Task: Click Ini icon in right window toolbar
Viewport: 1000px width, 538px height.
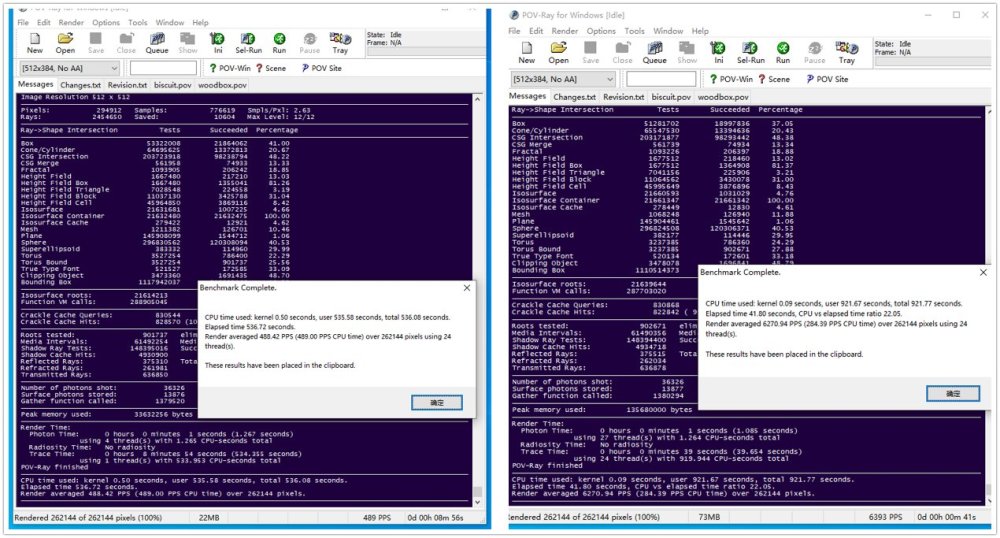Action: [x=719, y=53]
